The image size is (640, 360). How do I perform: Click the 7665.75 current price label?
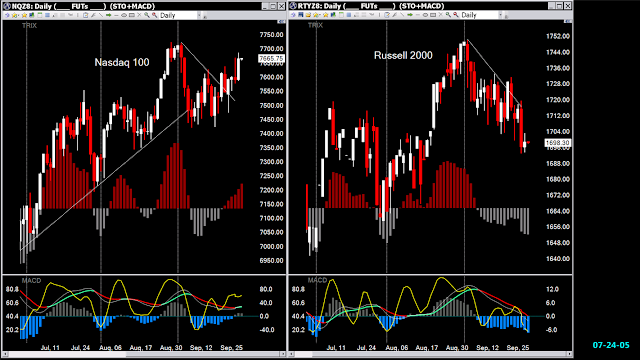click(271, 59)
